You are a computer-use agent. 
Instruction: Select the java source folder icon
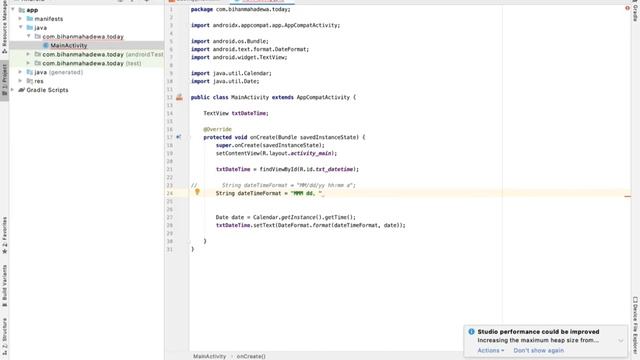[30, 28]
